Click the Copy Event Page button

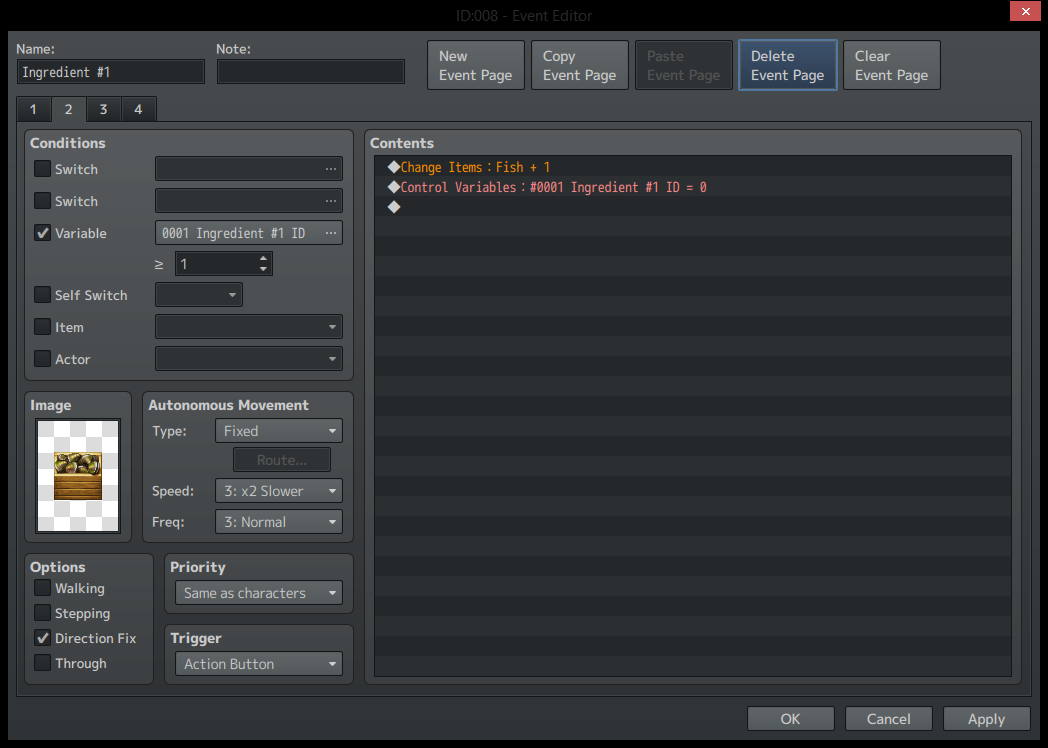click(x=579, y=66)
